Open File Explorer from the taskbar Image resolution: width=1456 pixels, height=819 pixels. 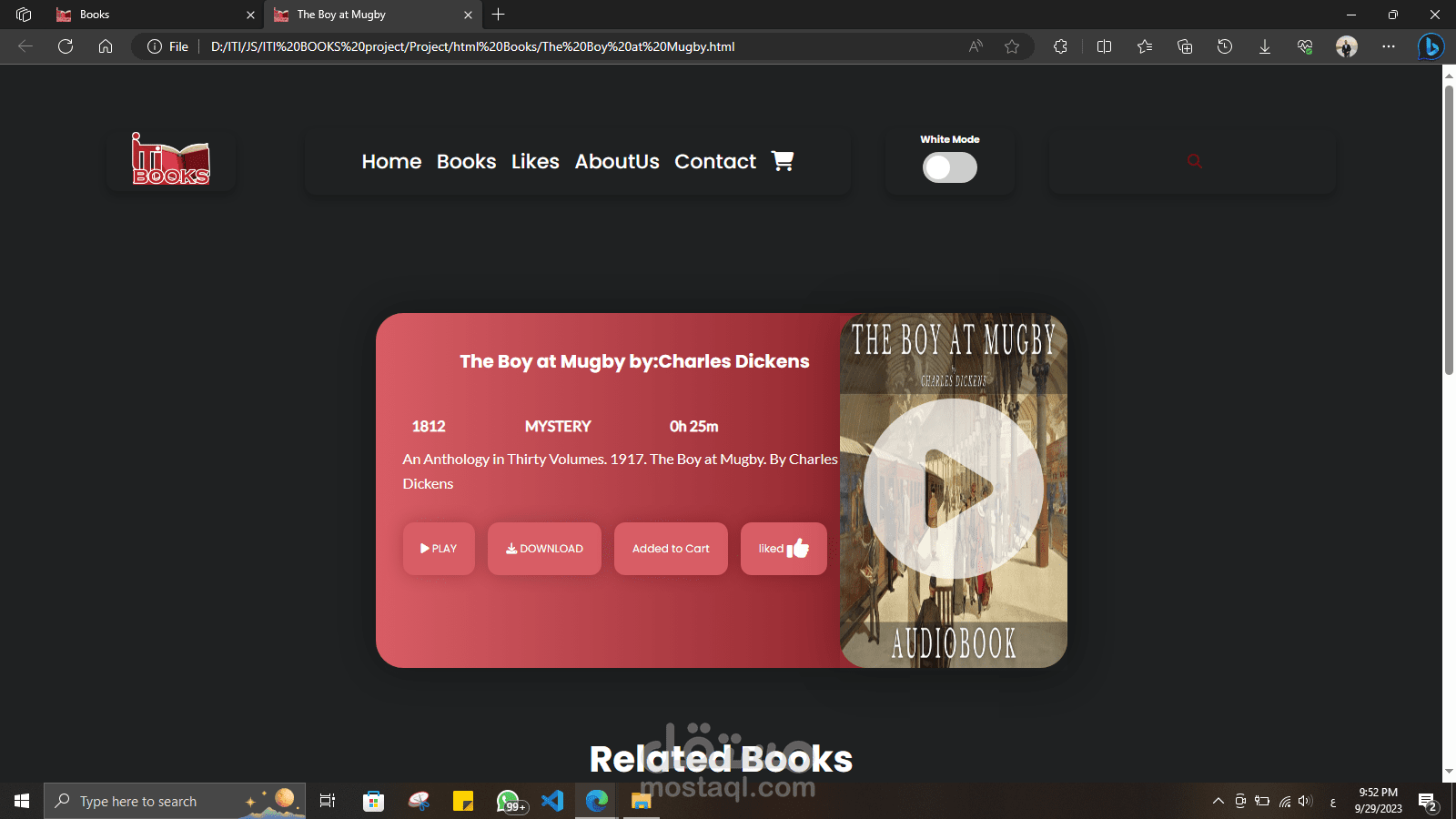point(642,801)
